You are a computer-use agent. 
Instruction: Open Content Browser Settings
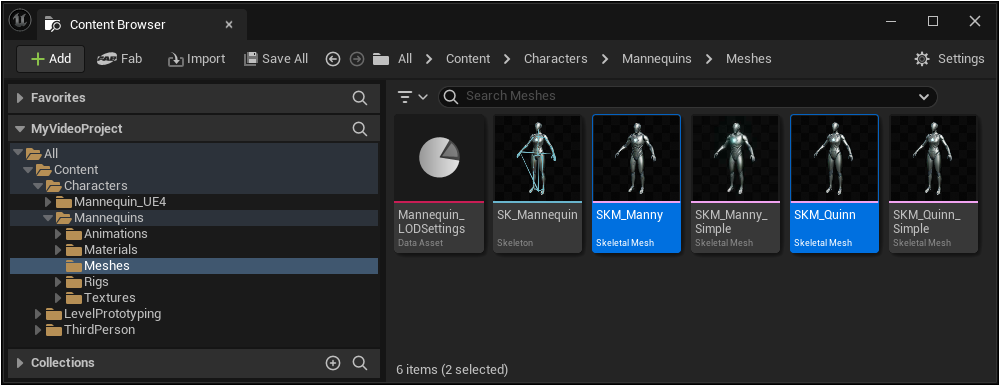pos(949,59)
